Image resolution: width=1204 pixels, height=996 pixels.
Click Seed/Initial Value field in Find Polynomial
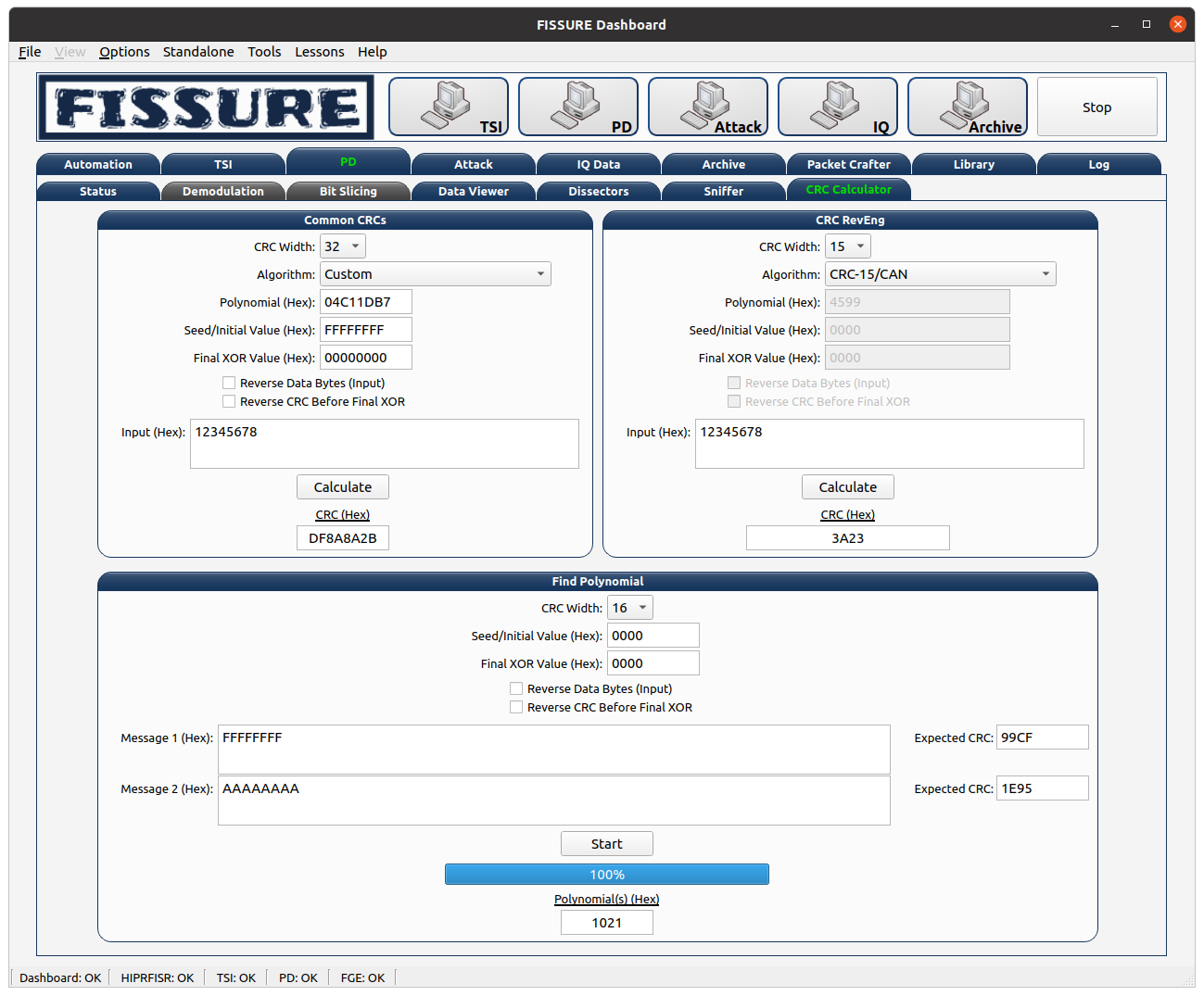tap(653, 636)
